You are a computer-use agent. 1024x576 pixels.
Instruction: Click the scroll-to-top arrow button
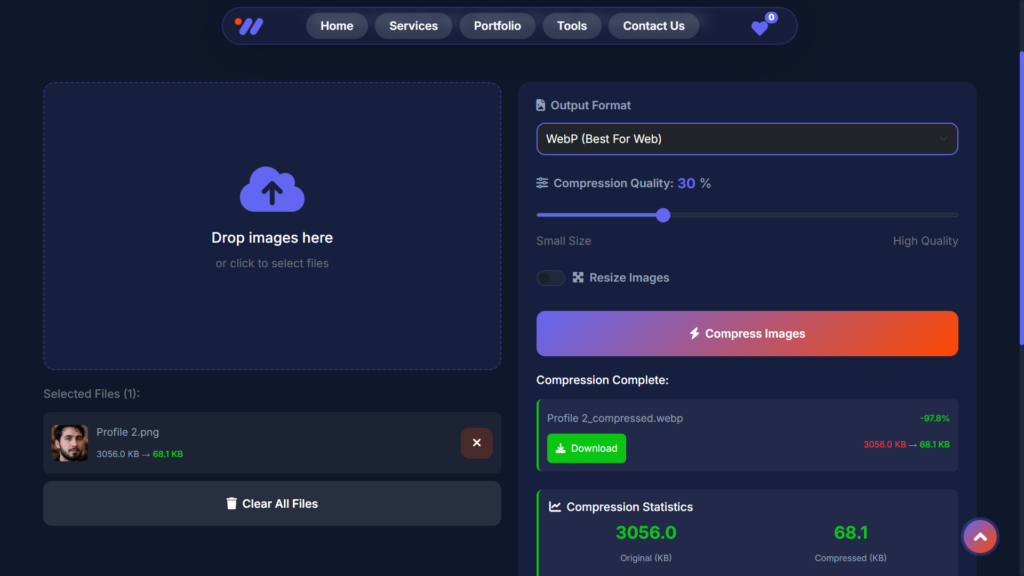[x=980, y=537]
